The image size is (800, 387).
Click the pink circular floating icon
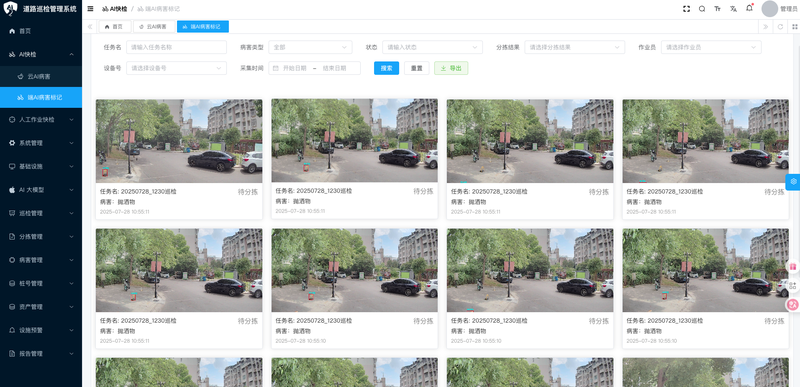[793, 304]
